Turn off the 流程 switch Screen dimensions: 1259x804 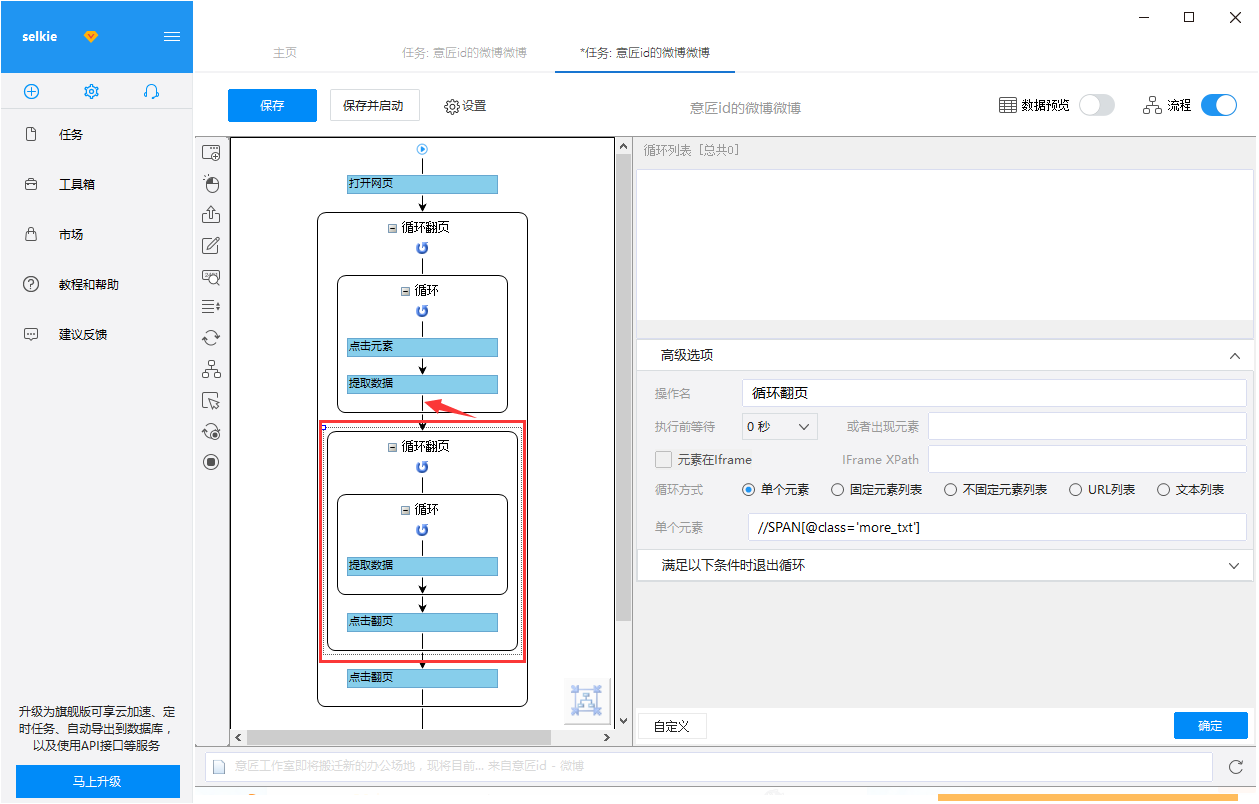tap(1218, 105)
